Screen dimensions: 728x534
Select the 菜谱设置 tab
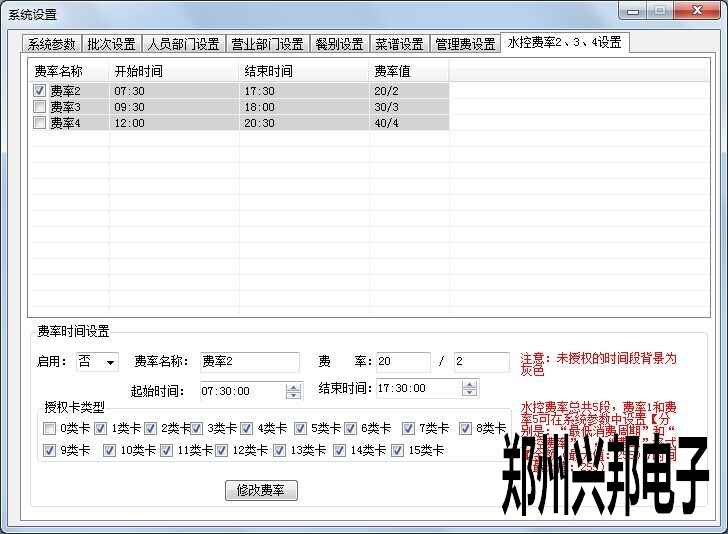(x=399, y=44)
